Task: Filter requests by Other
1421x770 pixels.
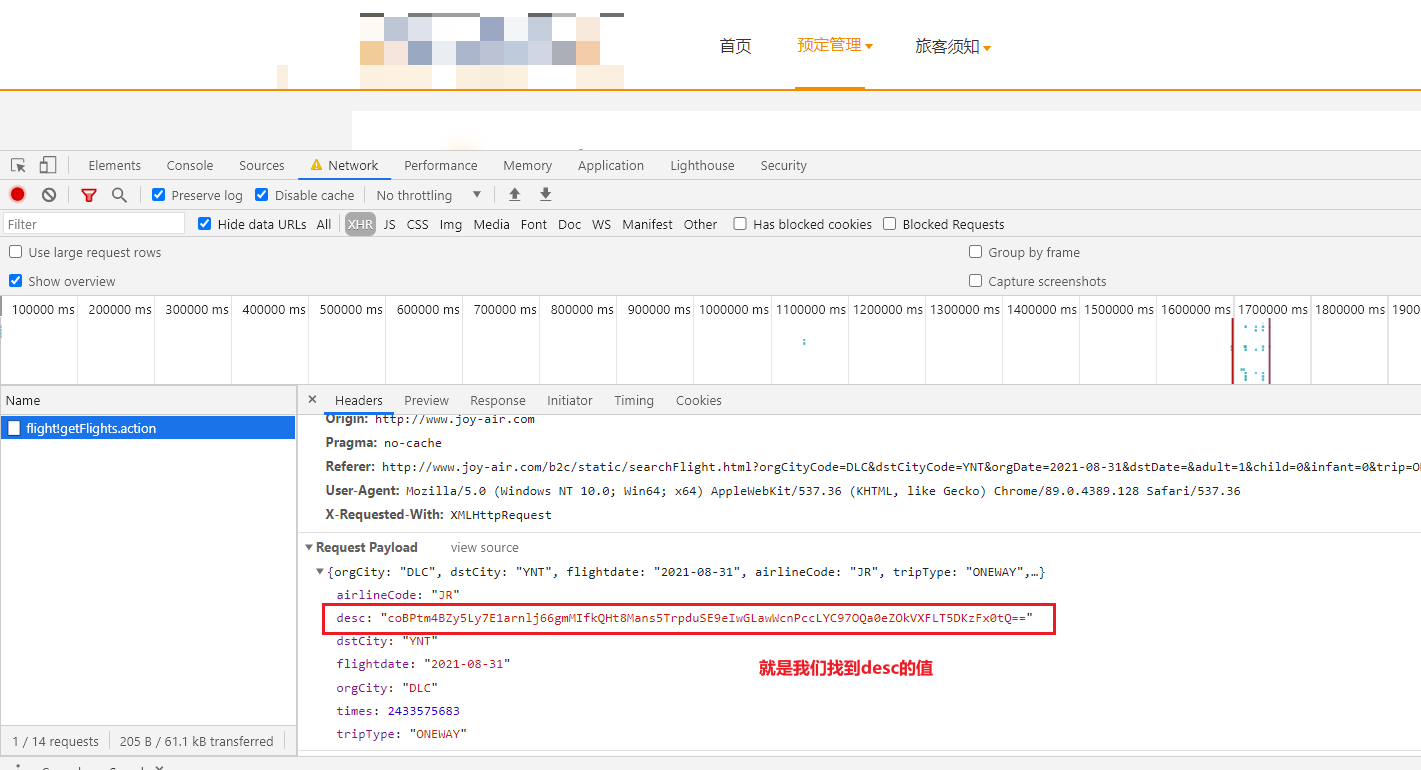Action: pos(701,224)
